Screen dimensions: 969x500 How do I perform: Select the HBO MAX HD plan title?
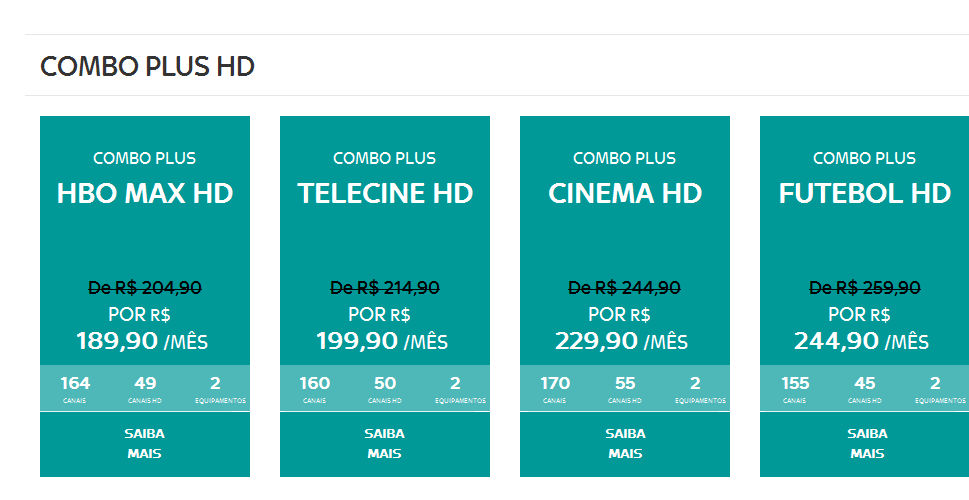[x=145, y=193]
